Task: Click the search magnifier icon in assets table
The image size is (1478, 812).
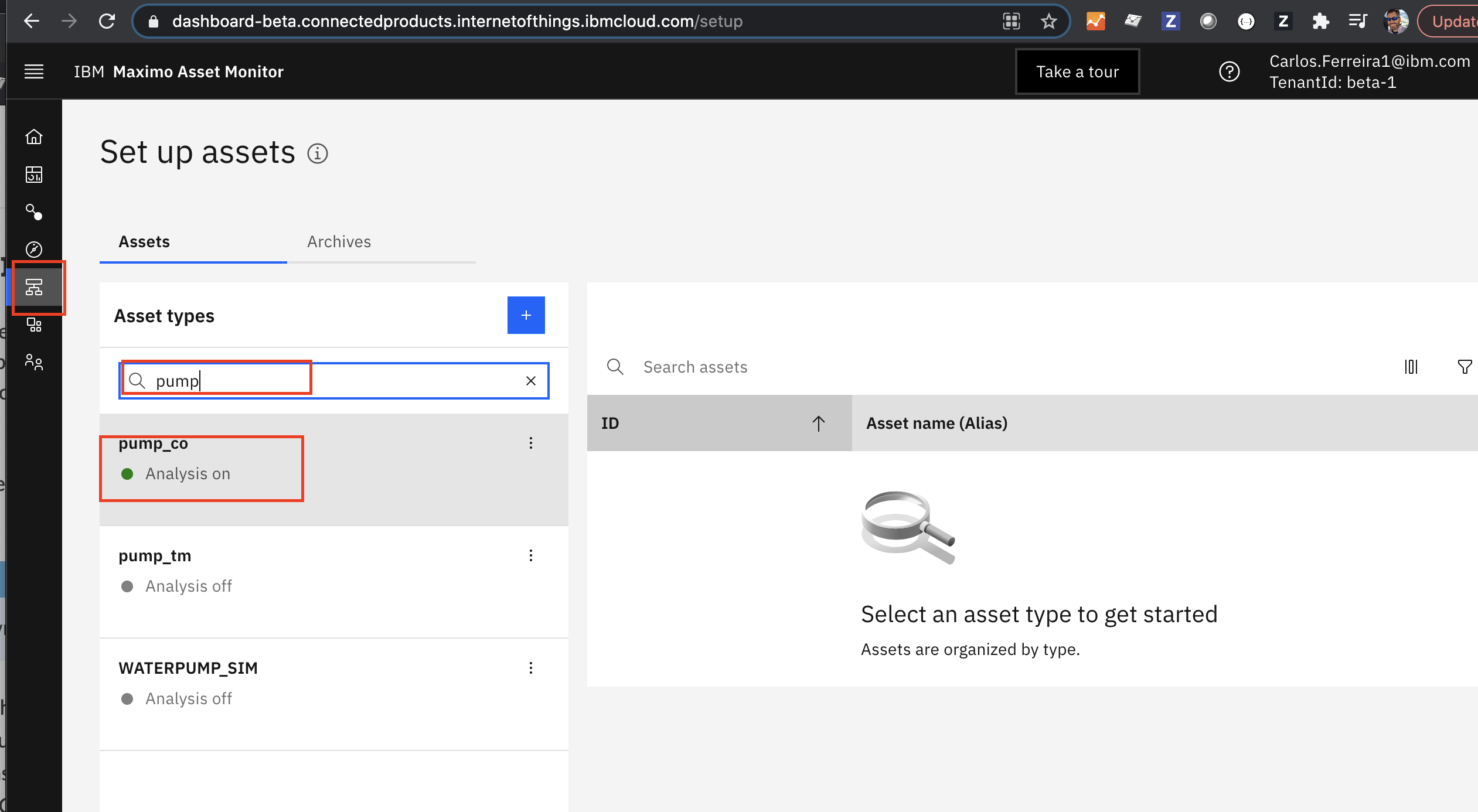Action: click(x=615, y=367)
